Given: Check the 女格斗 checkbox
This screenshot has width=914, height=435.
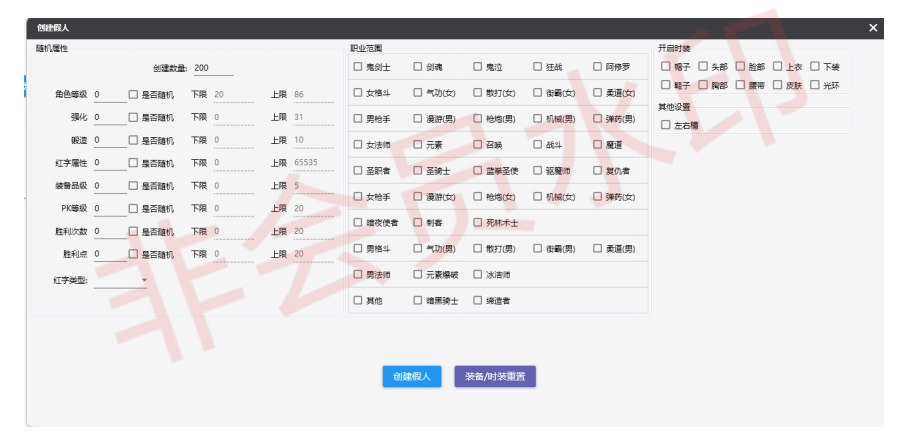Looking at the screenshot, I should [358, 92].
